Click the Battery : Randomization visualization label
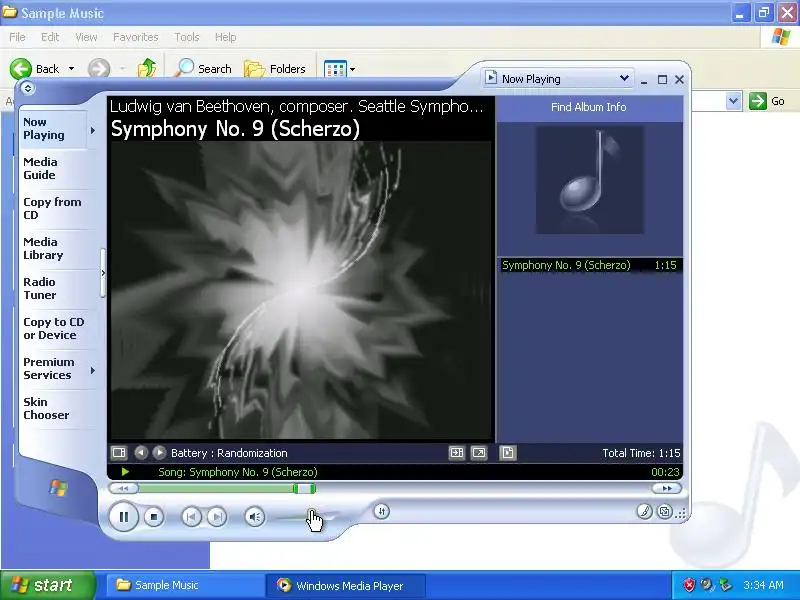Image resolution: width=800 pixels, height=600 pixels. [x=229, y=453]
